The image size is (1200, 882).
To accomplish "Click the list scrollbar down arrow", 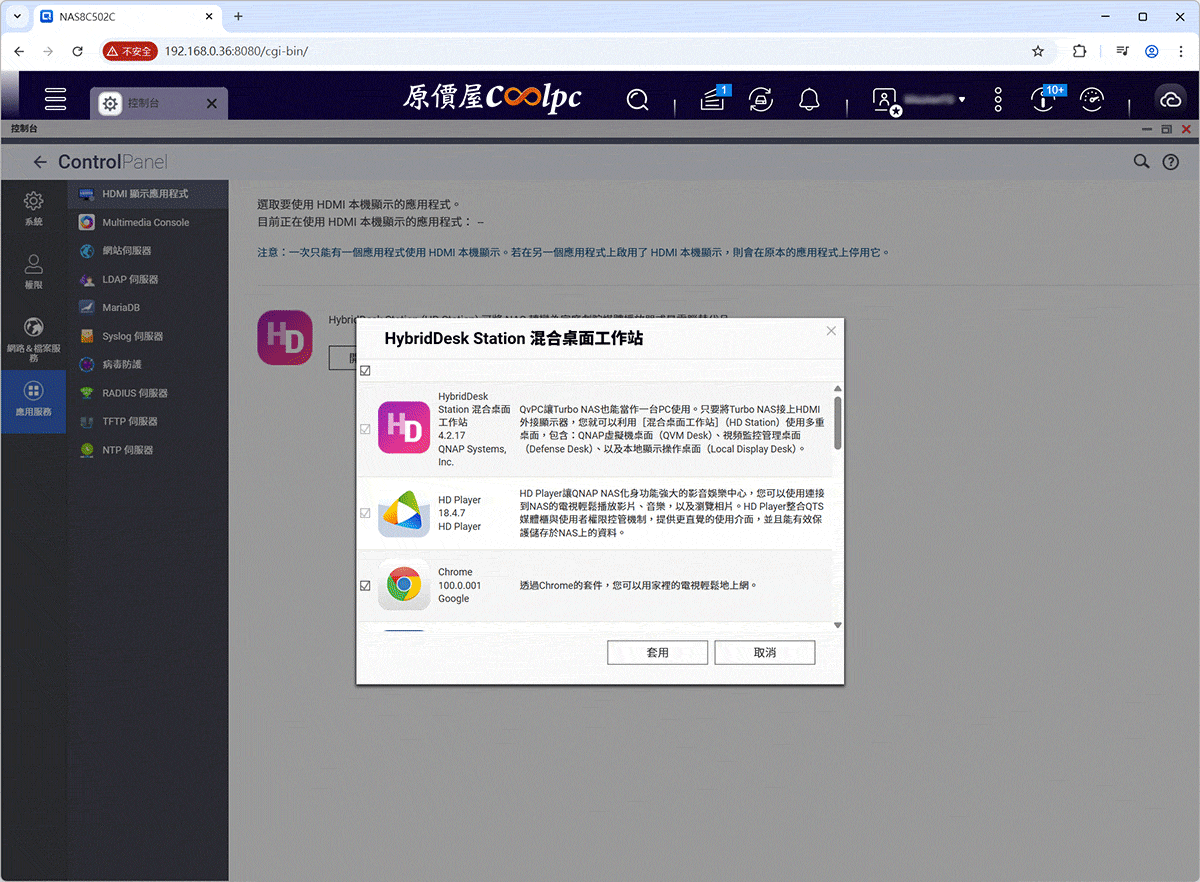I will point(838,625).
